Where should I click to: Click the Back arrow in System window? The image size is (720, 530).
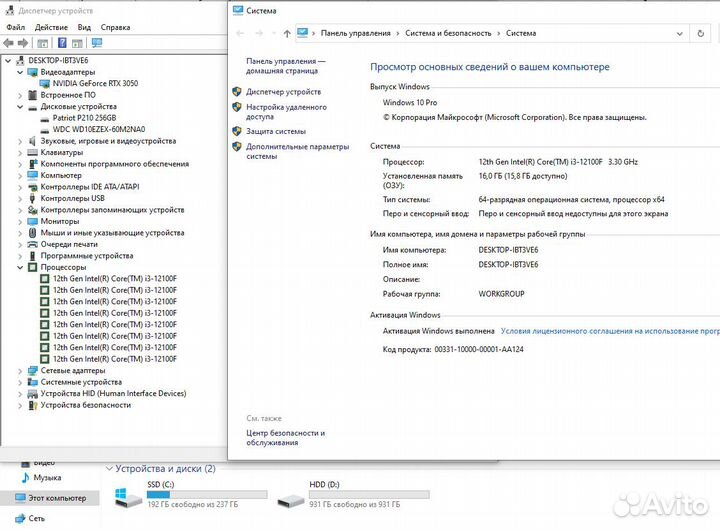tap(240, 34)
